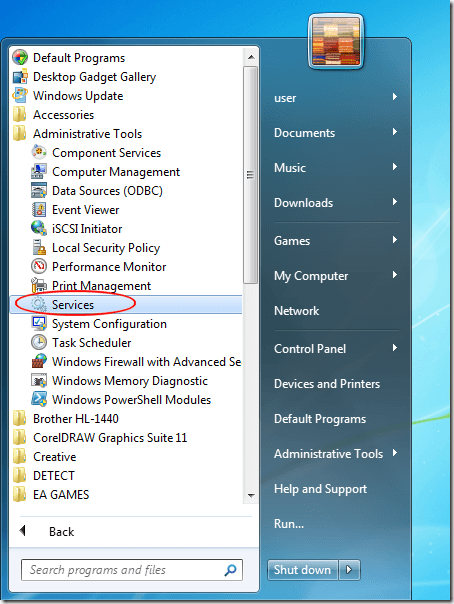Viewport: 454px width, 604px height.
Task: Open Network from the right pane
Action: pos(297,310)
